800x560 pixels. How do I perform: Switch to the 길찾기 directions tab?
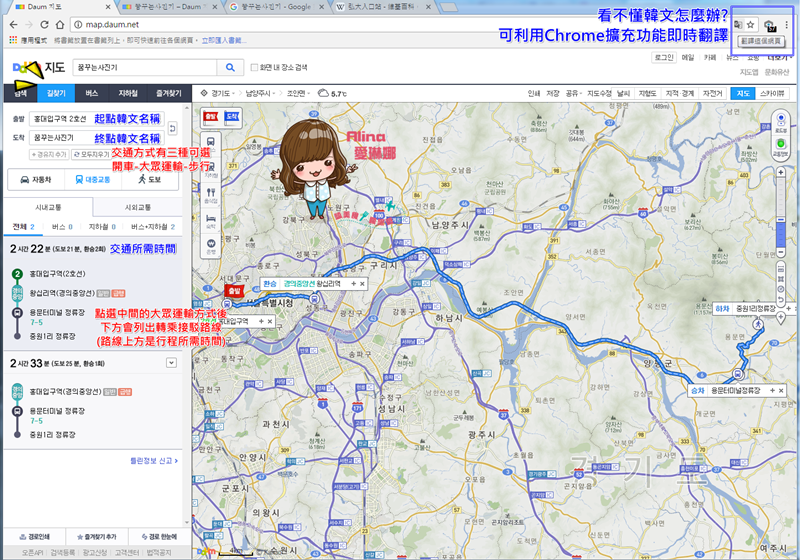click(x=56, y=93)
